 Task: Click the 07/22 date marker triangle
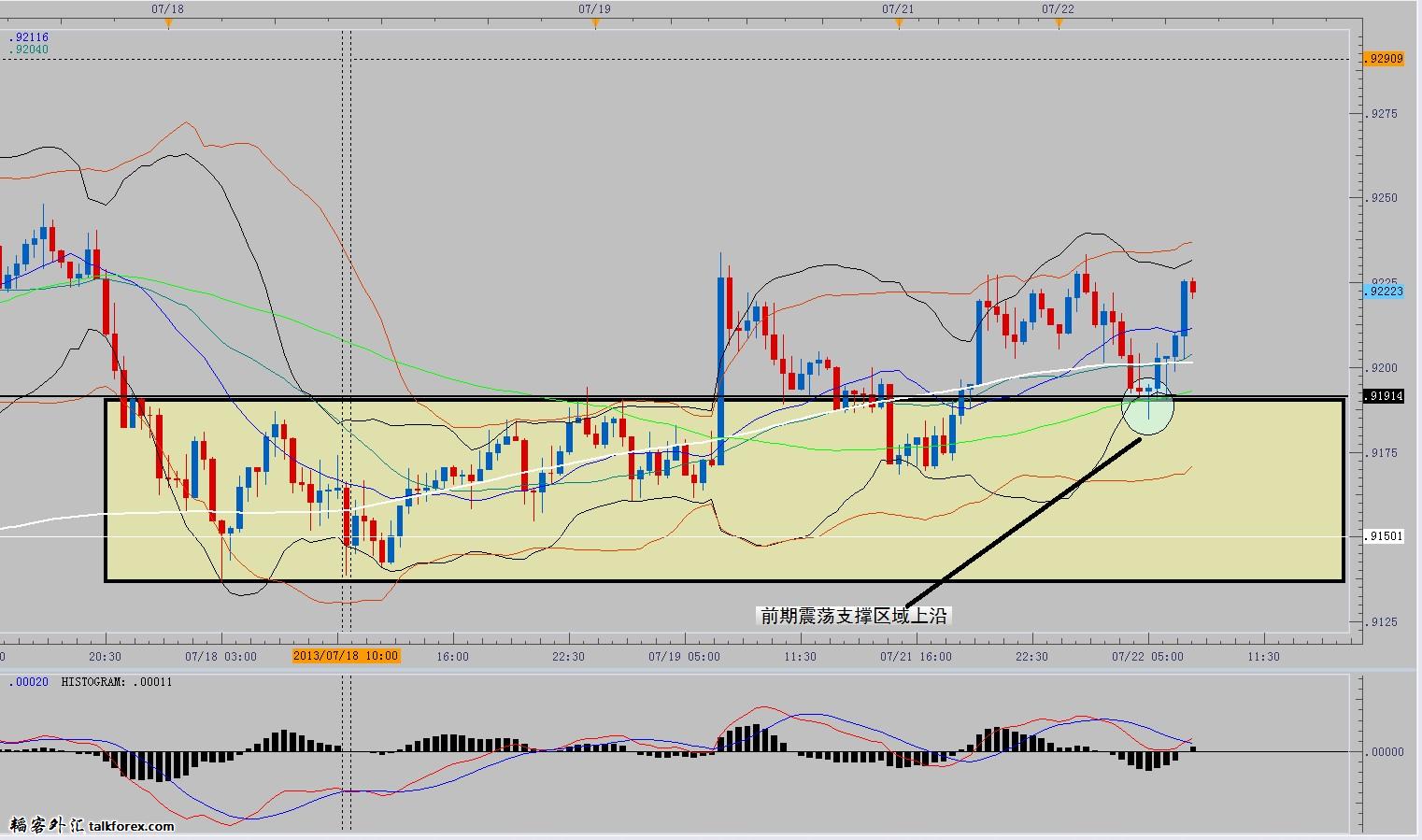[x=1059, y=24]
